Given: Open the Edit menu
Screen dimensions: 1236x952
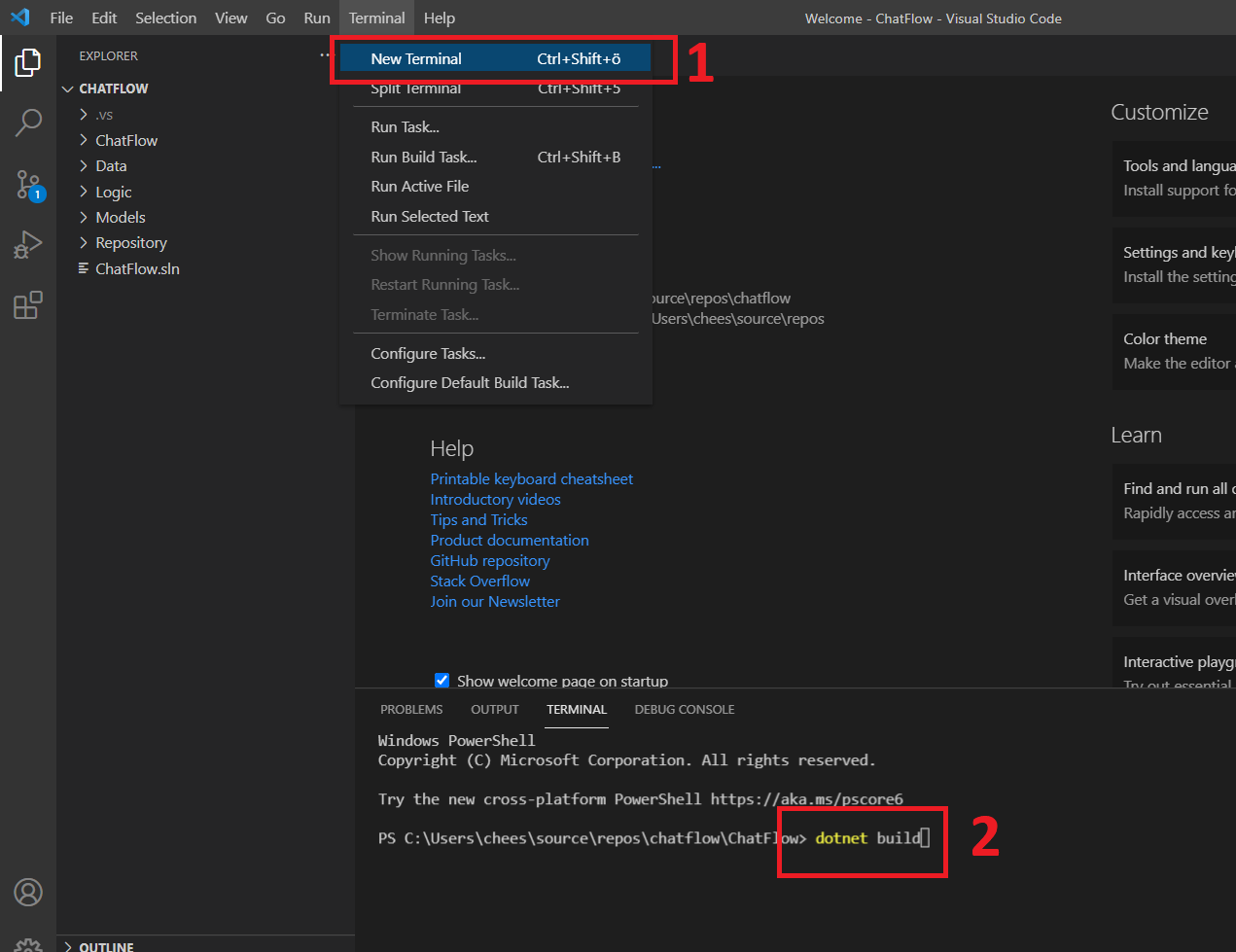Looking at the screenshot, I should click(104, 18).
